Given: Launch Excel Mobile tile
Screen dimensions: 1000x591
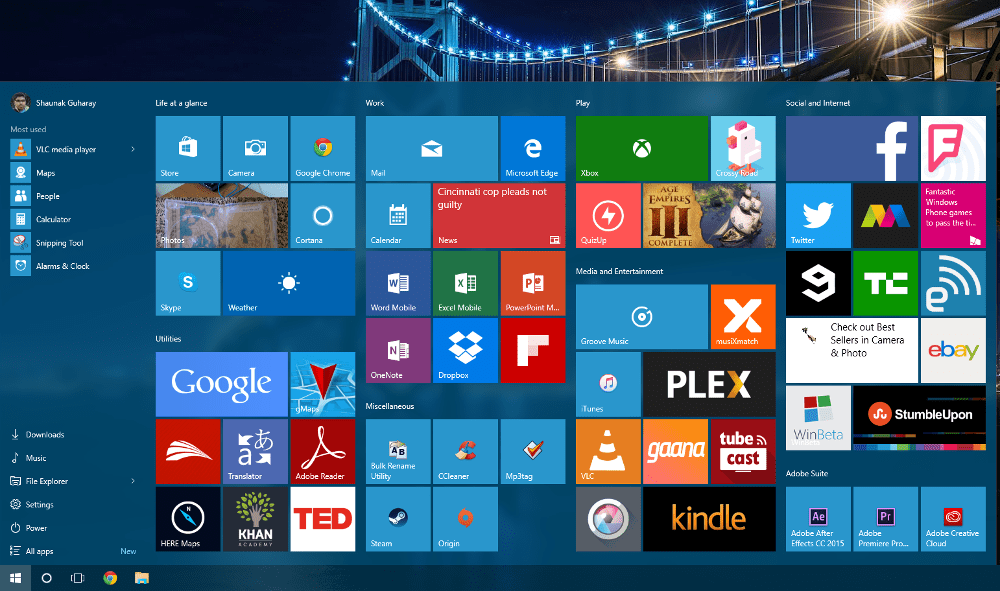Looking at the screenshot, I should [465, 283].
